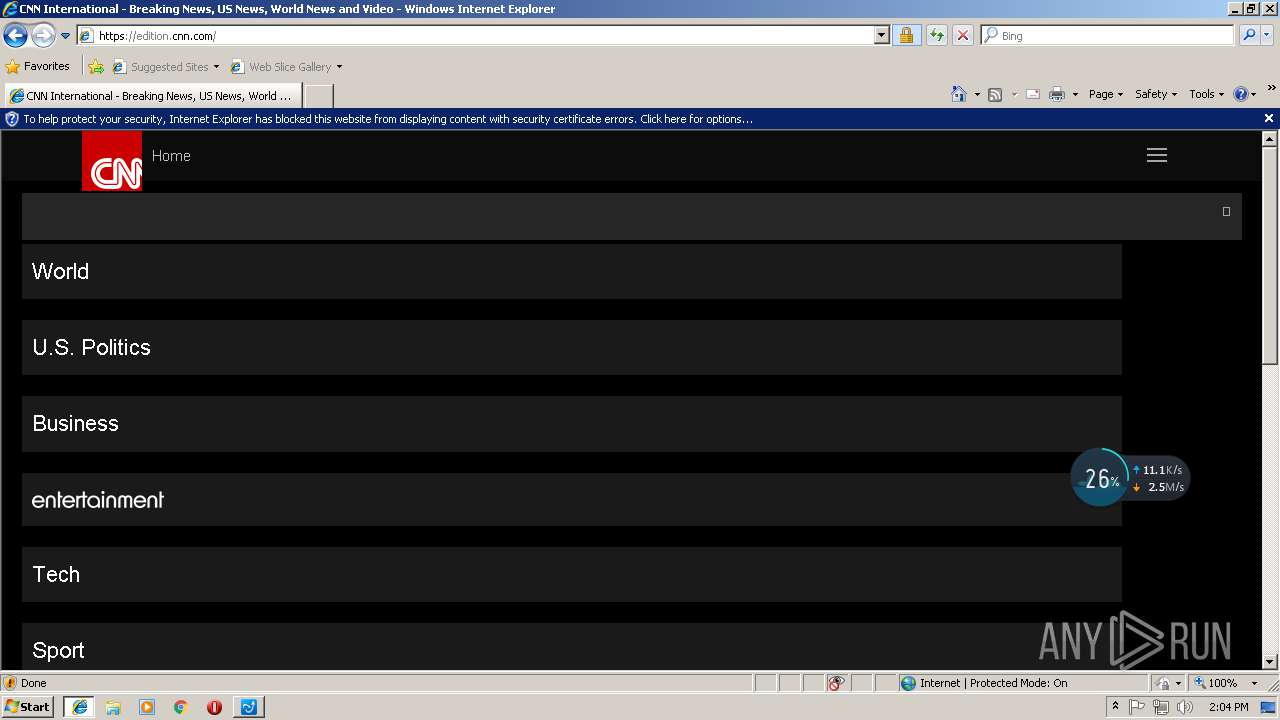
Task: Expand the Print options dropdown arrow
Action: pyautogui.click(x=1075, y=94)
